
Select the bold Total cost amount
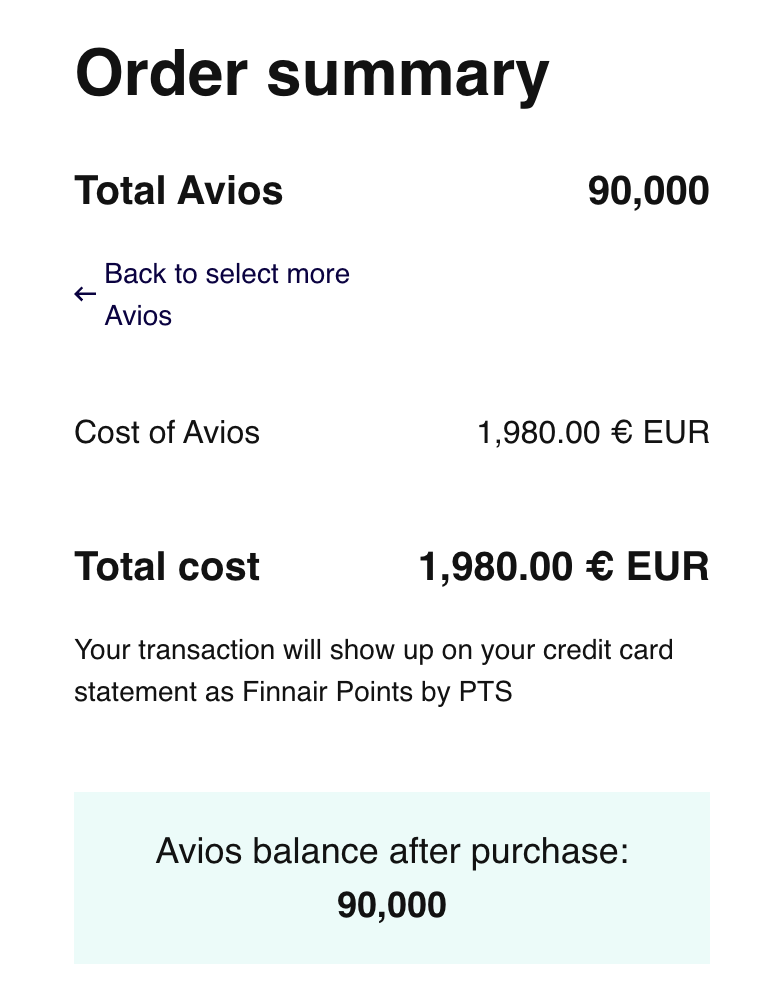(563, 567)
